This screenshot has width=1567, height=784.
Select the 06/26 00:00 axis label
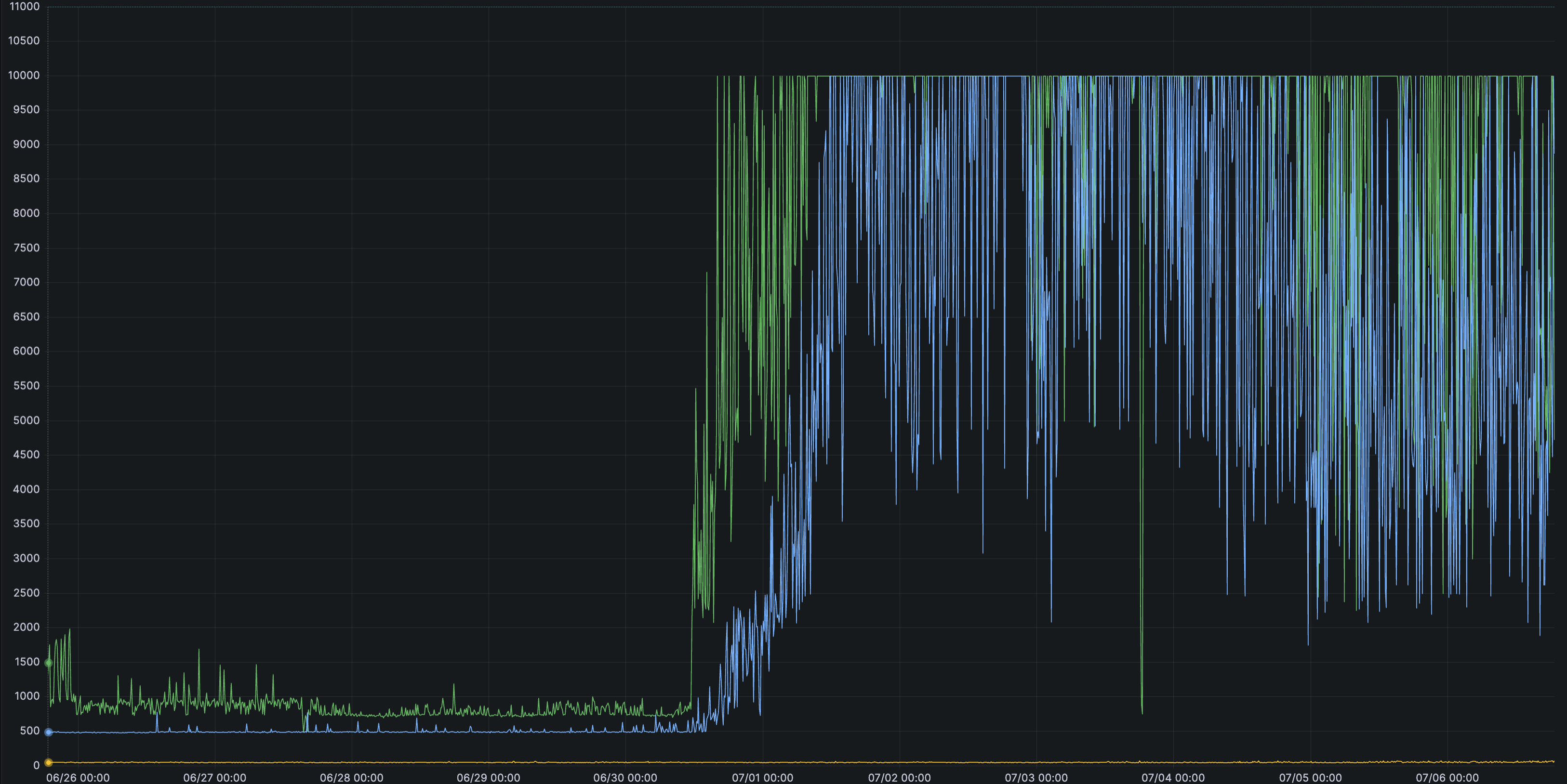click(x=78, y=777)
